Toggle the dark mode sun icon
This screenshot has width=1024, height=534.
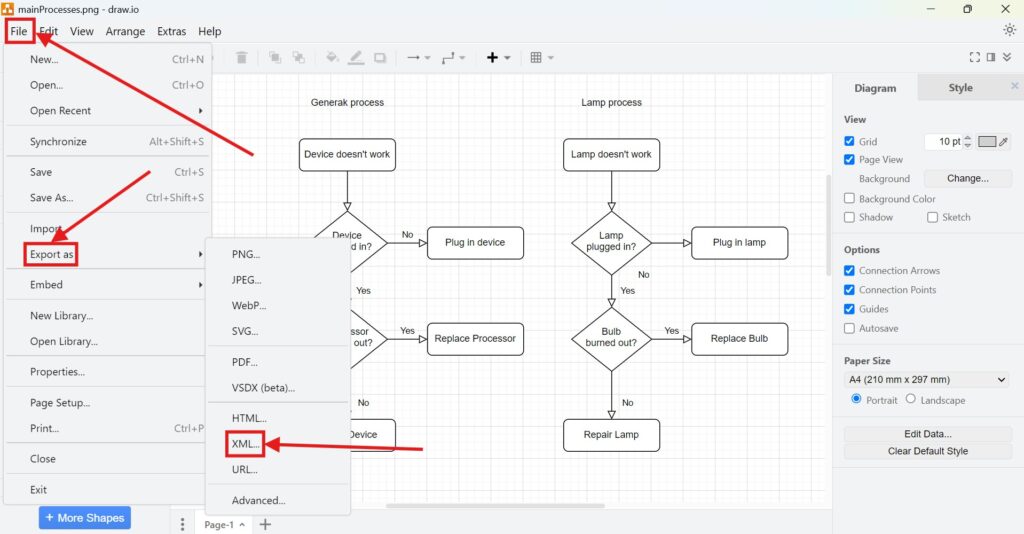click(x=1009, y=30)
